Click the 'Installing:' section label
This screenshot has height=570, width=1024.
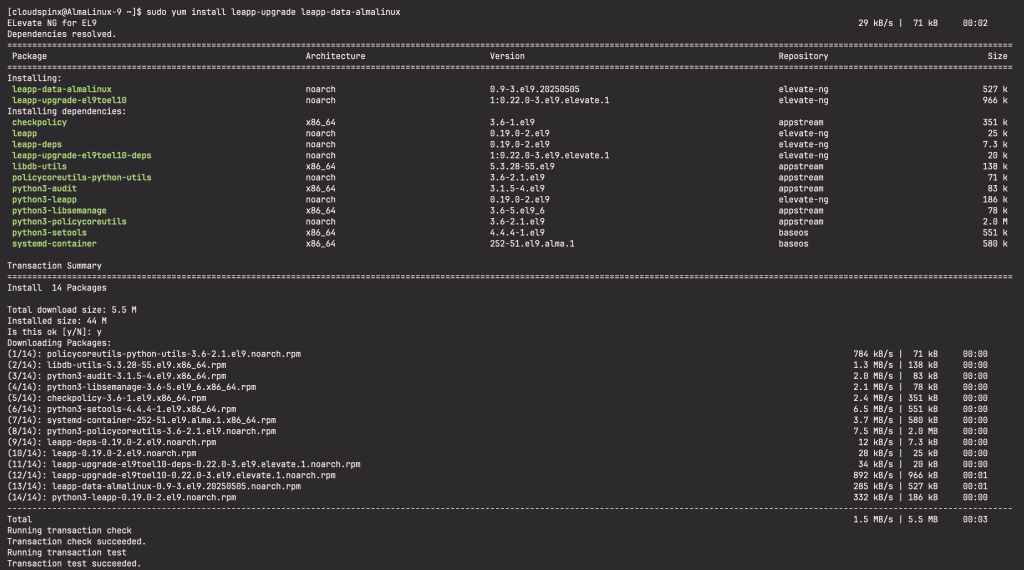pyautogui.click(x=34, y=78)
